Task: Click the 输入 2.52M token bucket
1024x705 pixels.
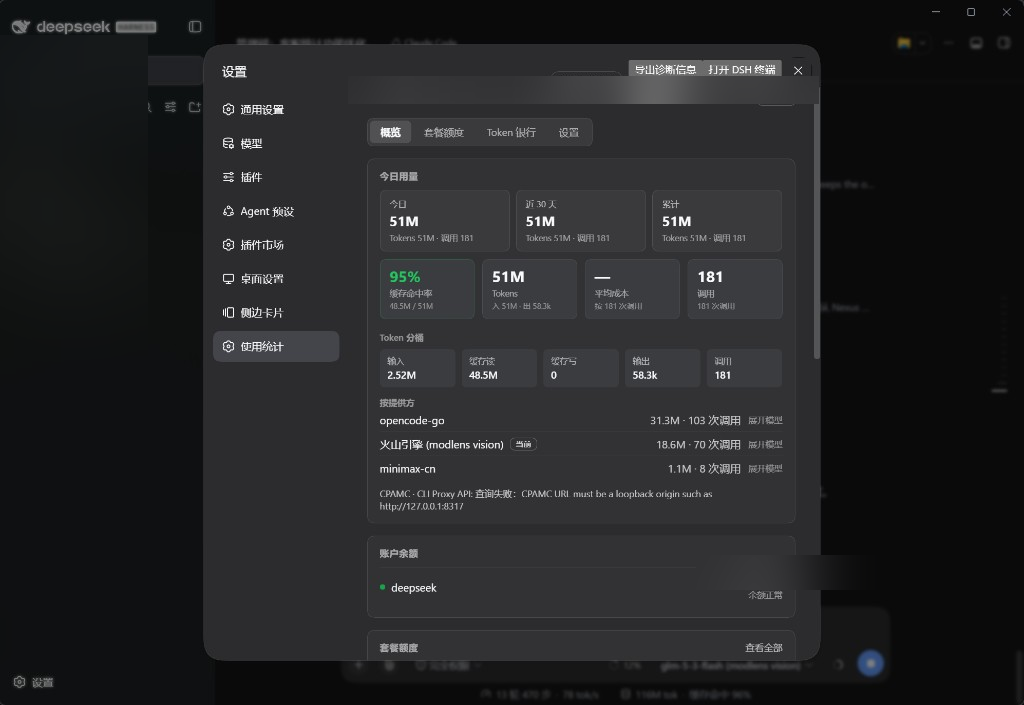Action: (417, 368)
